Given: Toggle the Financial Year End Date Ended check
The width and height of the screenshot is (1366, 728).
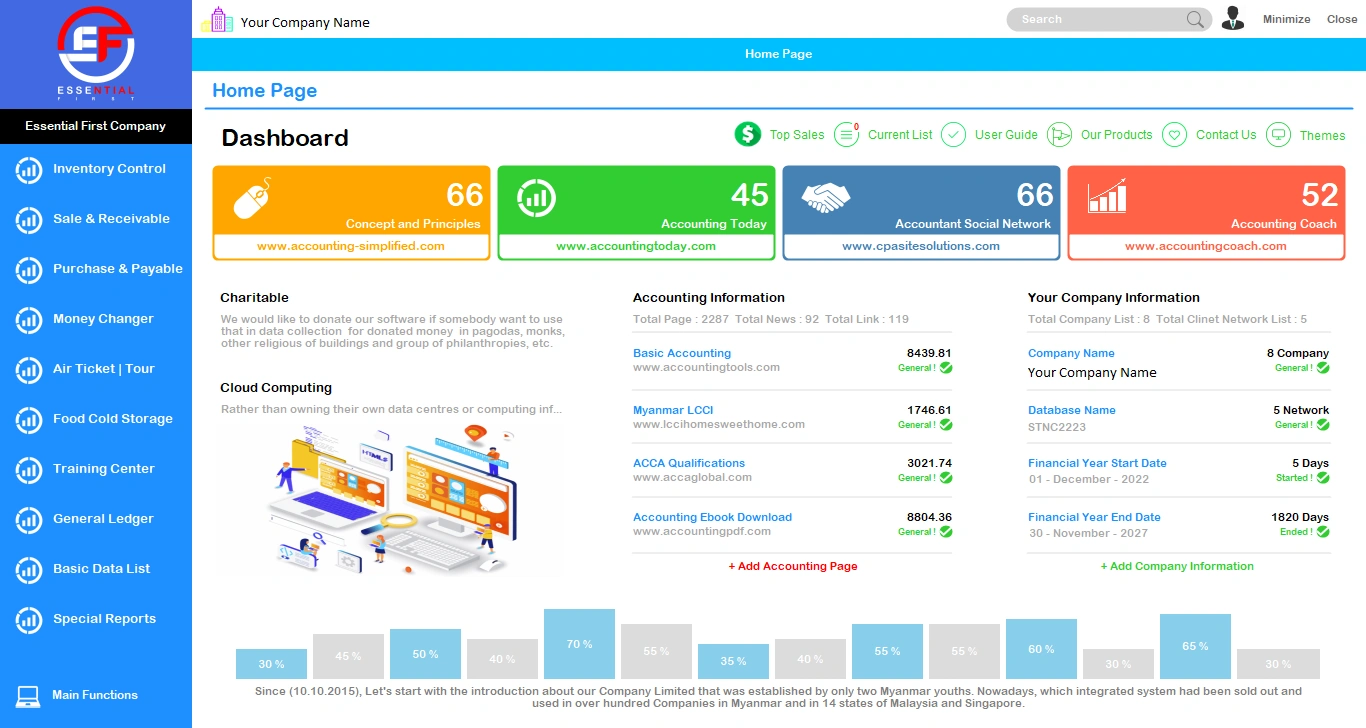Looking at the screenshot, I should click(1323, 532).
